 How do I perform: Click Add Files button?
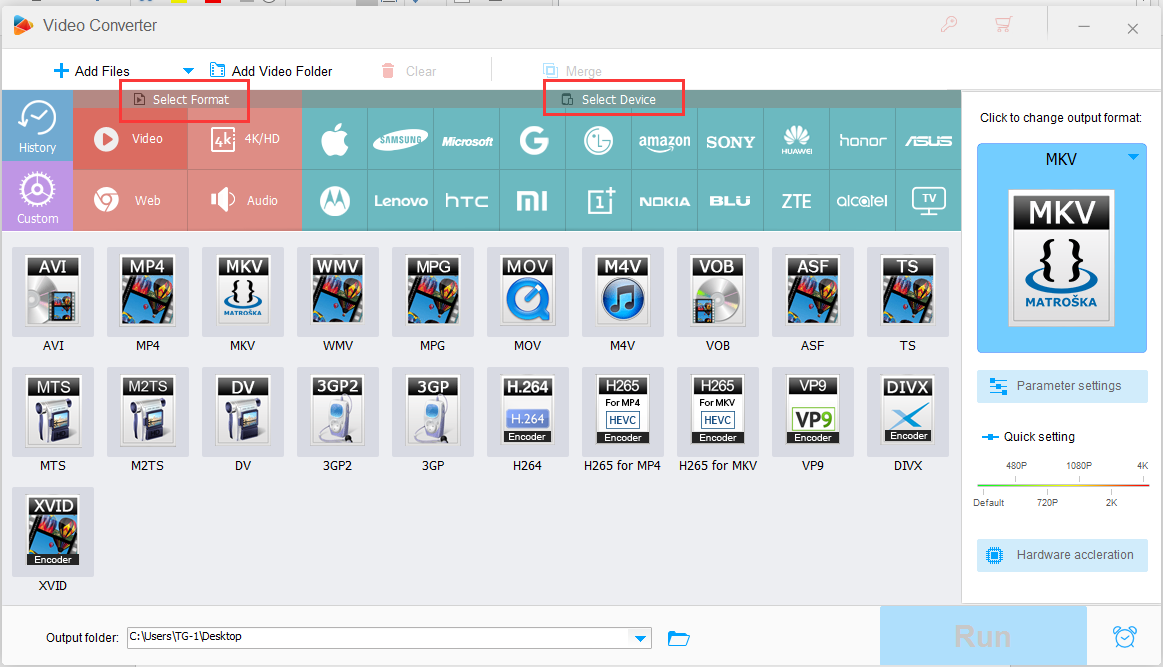point(92,71)
